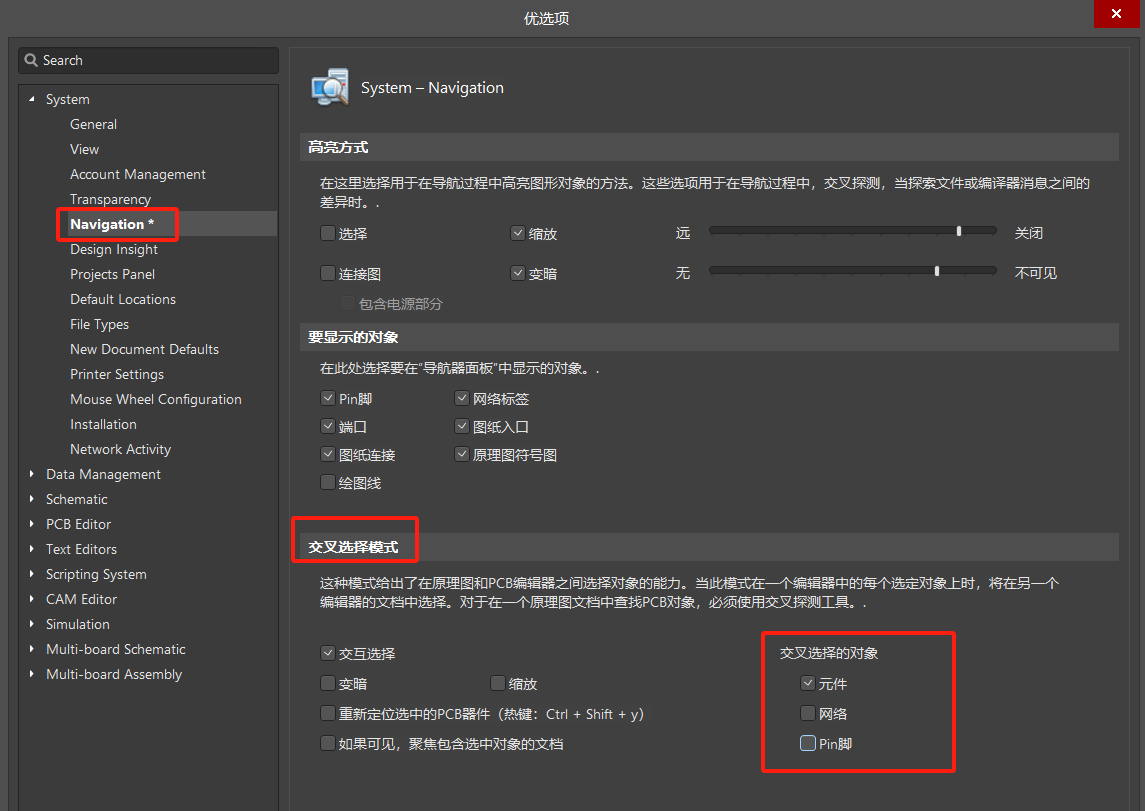
Task: Close the preferences dialog
Action: 1117,14
